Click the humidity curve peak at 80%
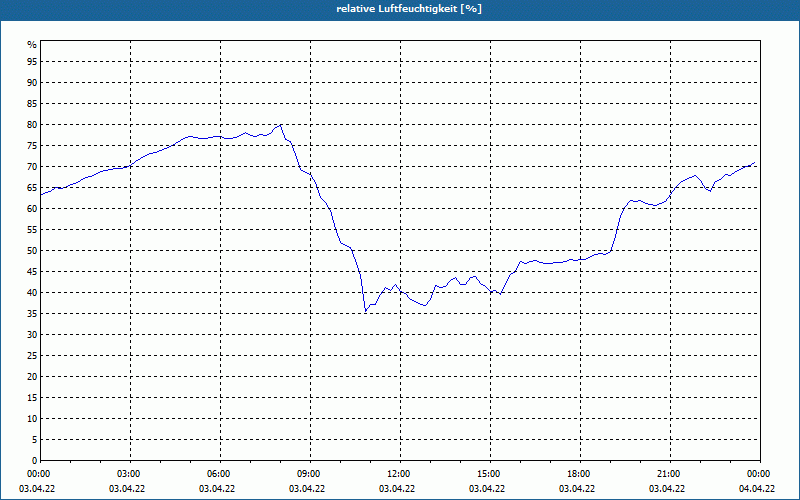Image resolution: width=800 pixels, height=500 pixels. tap(281, 124)
